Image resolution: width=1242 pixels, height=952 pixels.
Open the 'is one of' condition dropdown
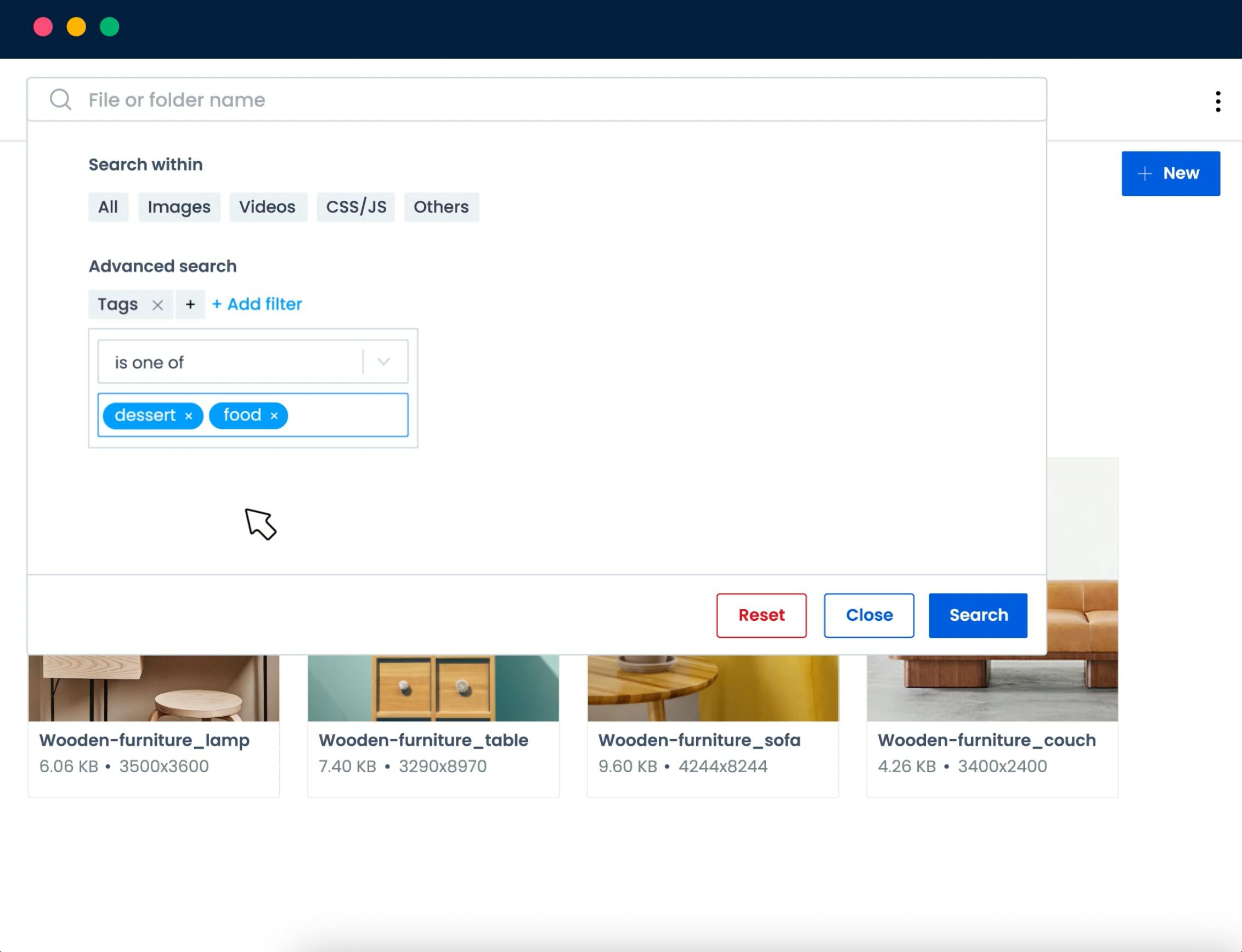coord(385,361)
